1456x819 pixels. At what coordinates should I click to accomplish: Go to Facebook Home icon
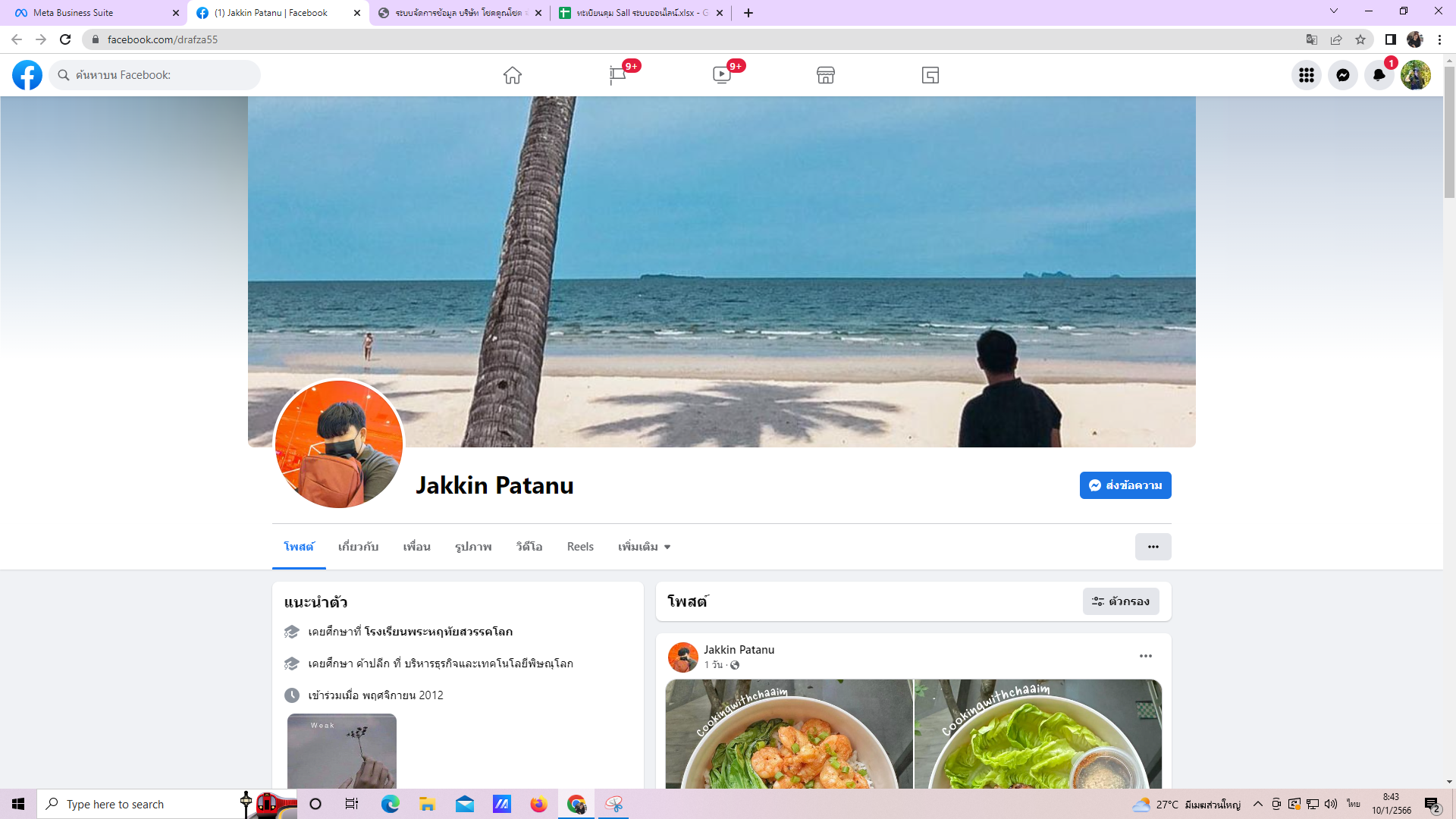tap(513, 75)
